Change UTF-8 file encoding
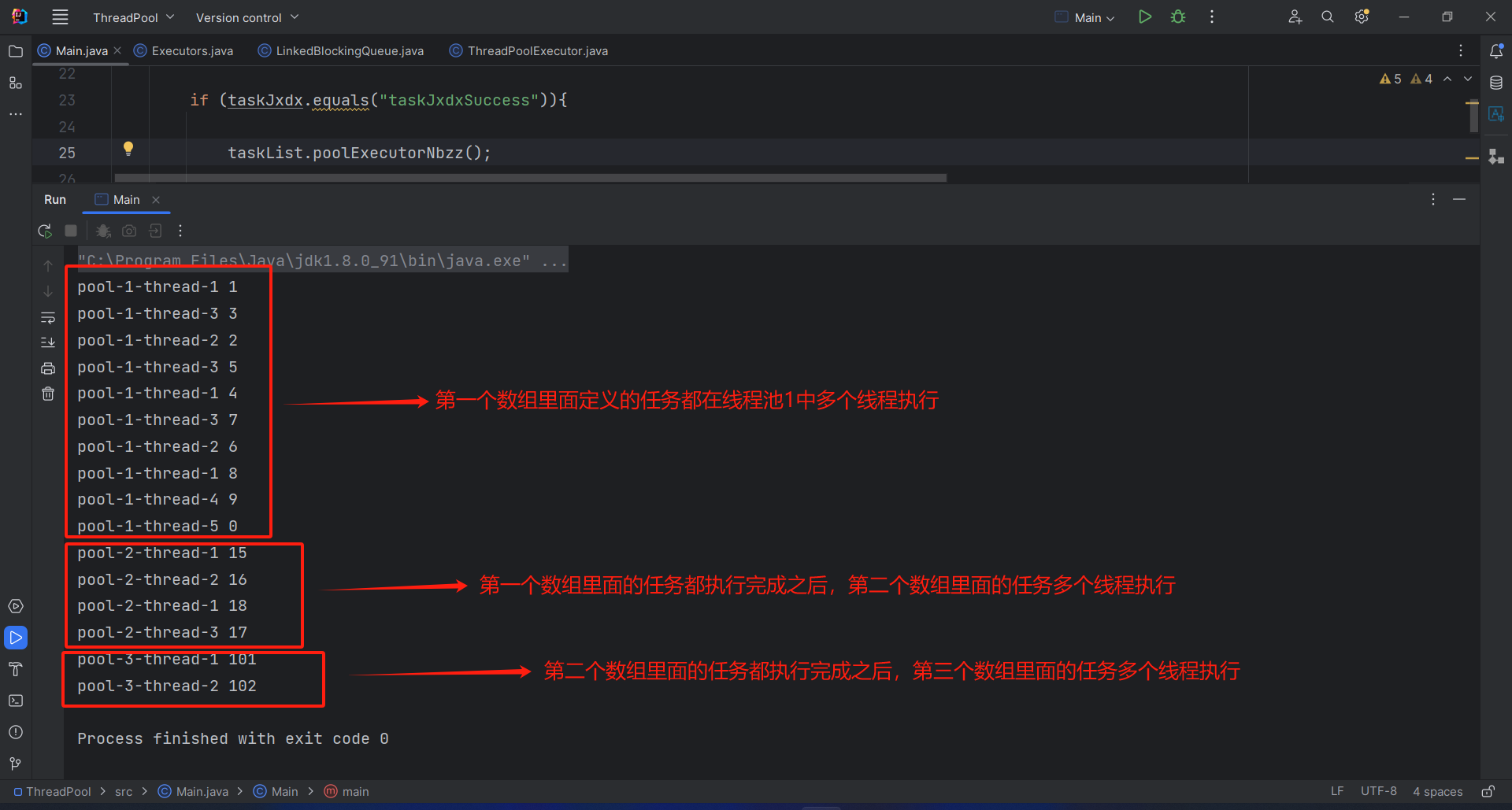Viewport: 1512px width, 810px height. click(1379, 791)
